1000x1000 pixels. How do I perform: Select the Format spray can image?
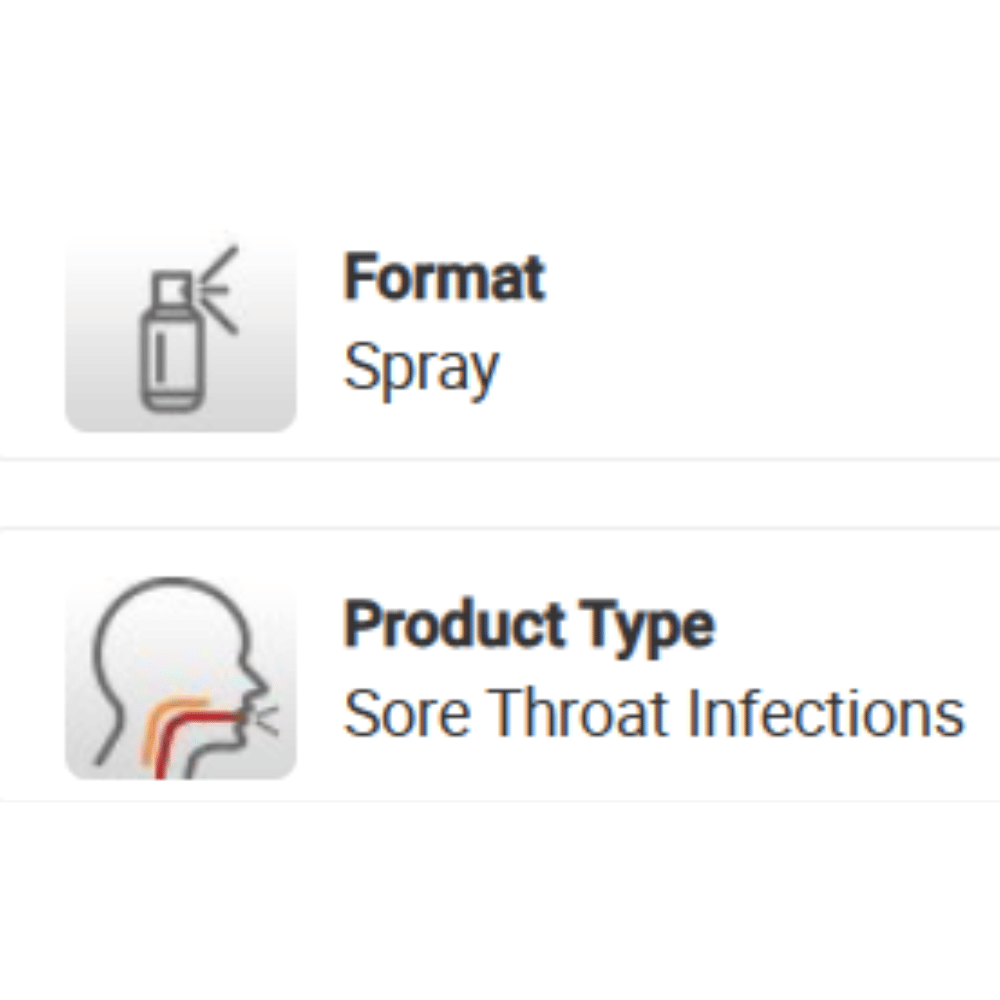pos(181,335)
